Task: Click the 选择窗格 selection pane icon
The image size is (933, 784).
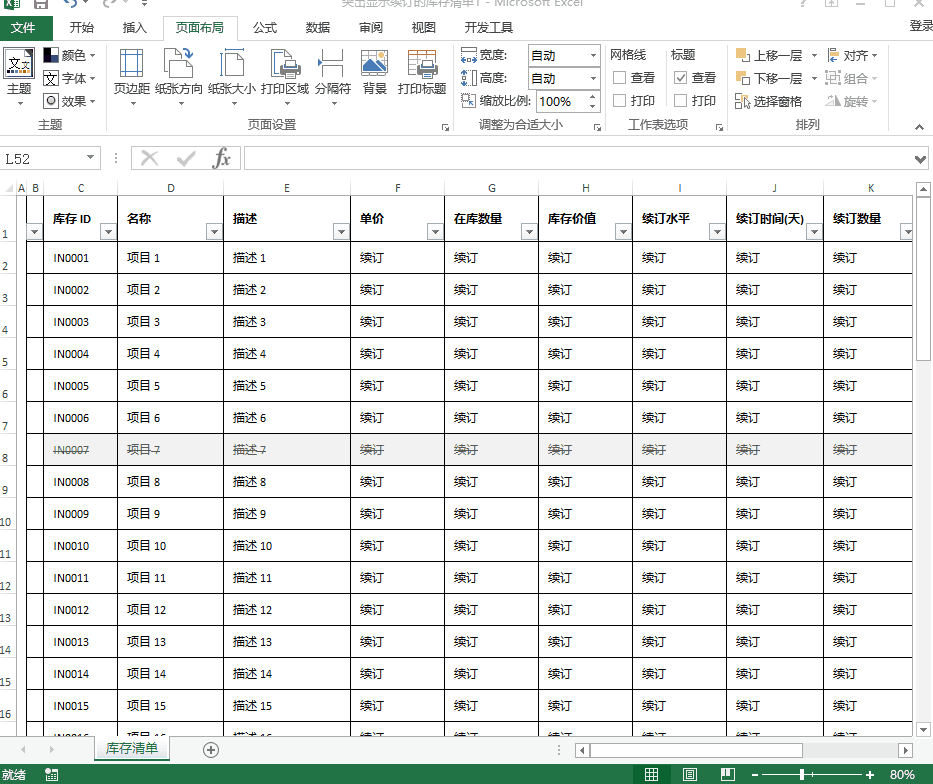Action: (x=742, y=102)
